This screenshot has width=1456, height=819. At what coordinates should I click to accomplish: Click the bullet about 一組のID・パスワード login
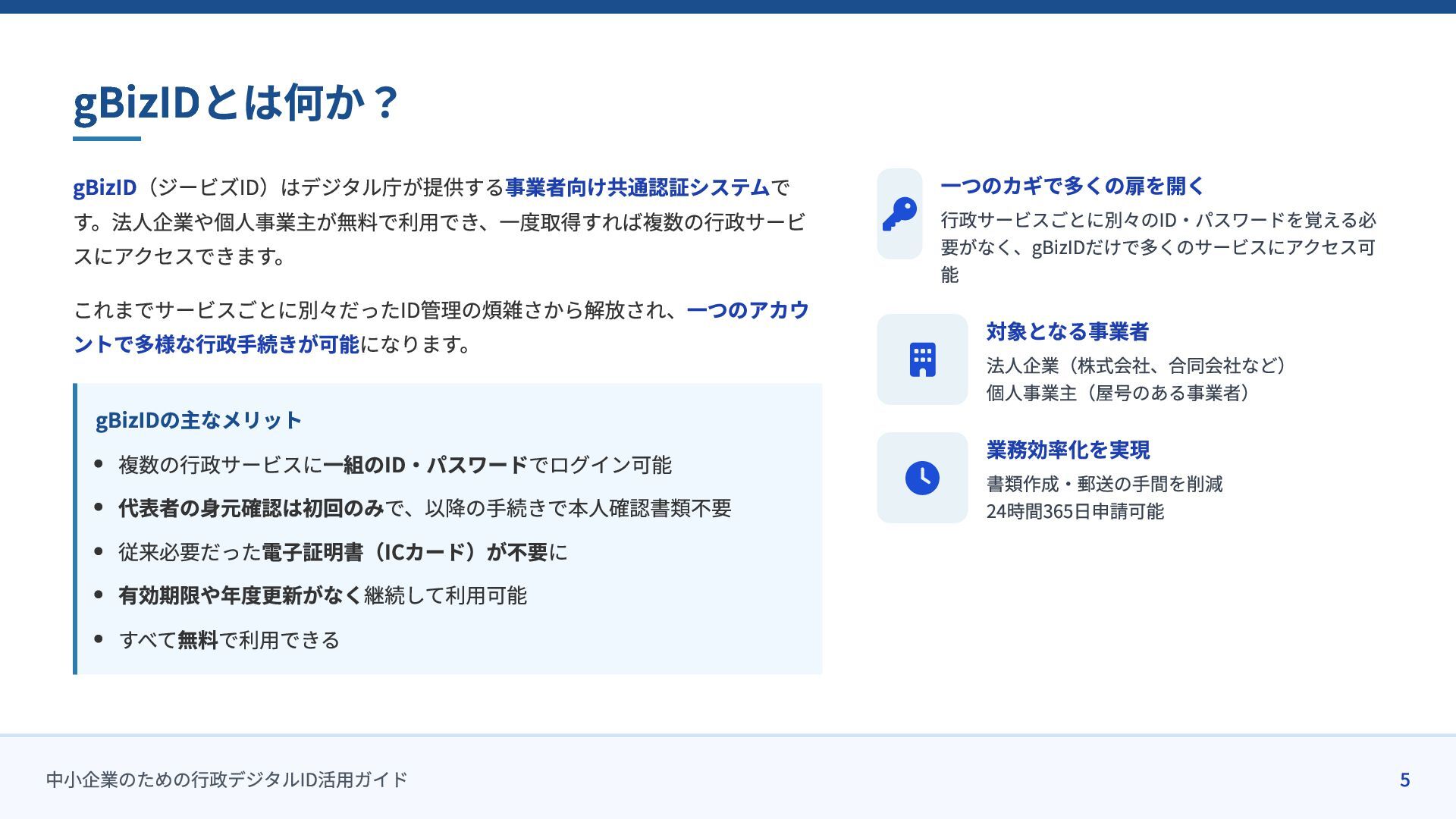[395, 465]
